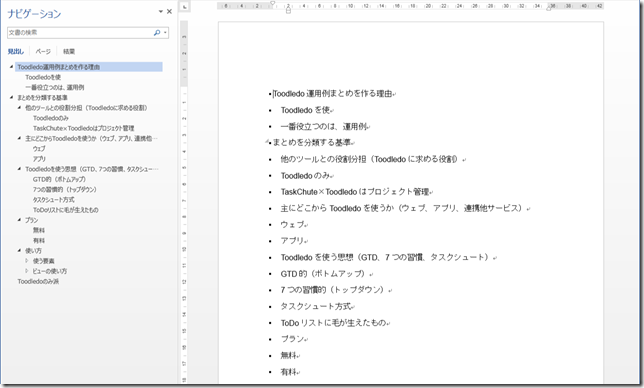This screenshot has height=388, width=644.
Task: Select Toodledoのみ派 heading in navigation pane
Action: tap(38, 282)
